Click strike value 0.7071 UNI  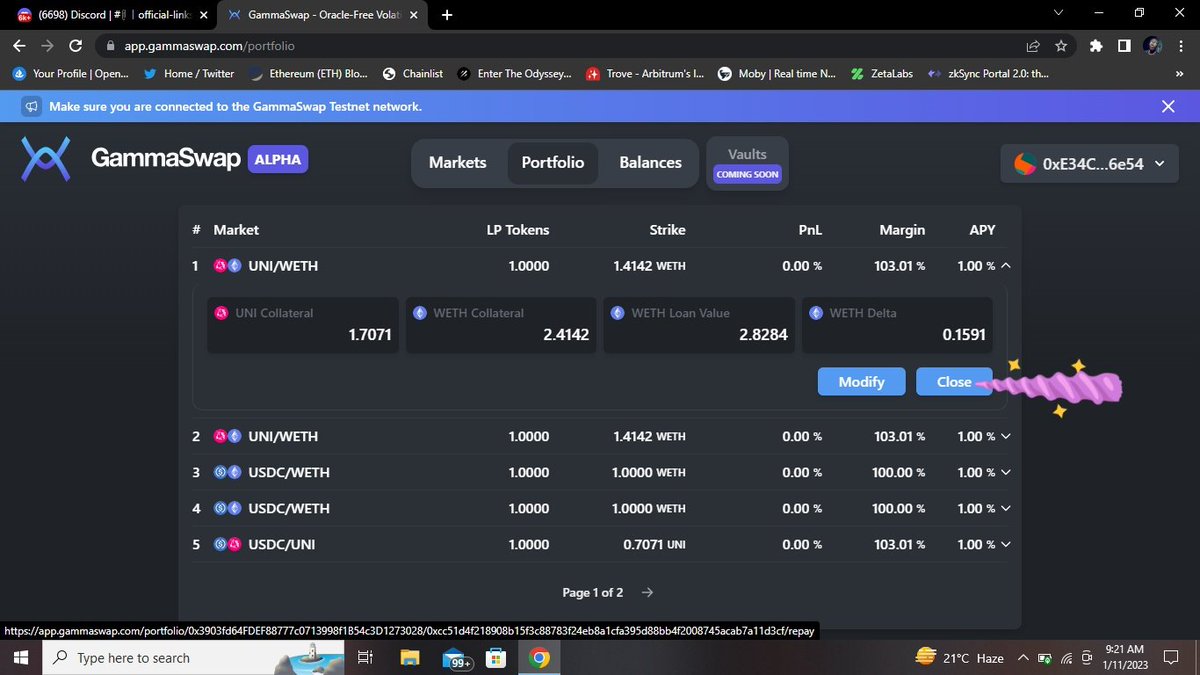tap(654, 544)
